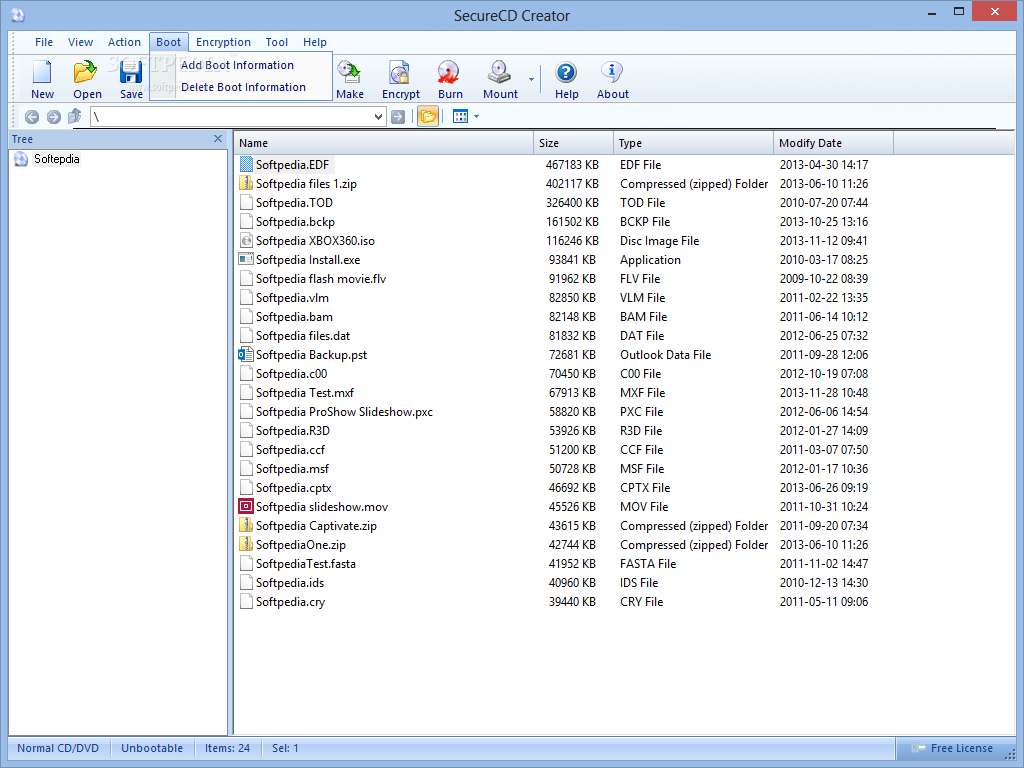The height and width of the screenshot is (768, 1024).
Task: Toggle the folder tree view icon
Action: coord(428,117)
